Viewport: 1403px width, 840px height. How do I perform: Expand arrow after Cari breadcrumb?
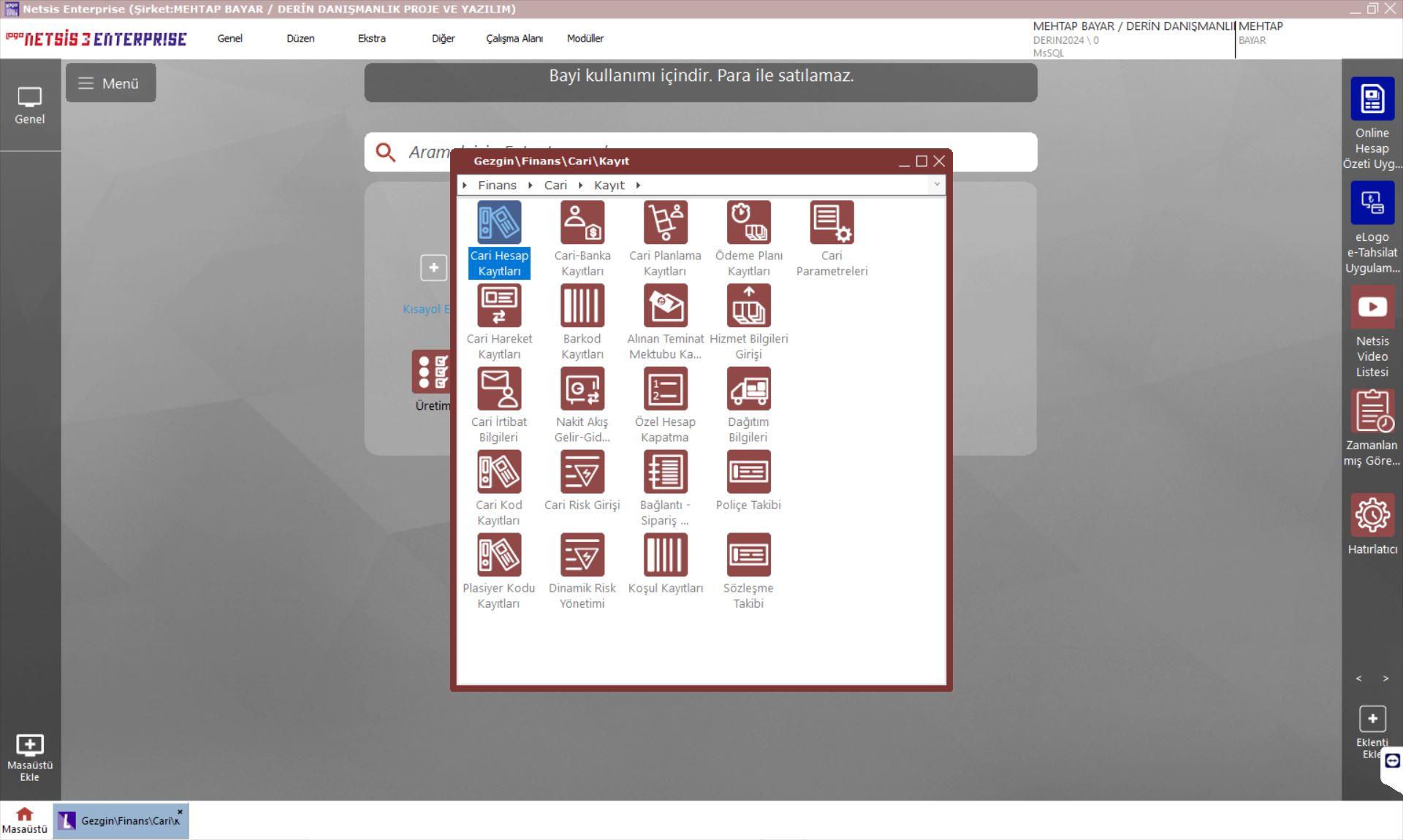click(x=581, y=186)
